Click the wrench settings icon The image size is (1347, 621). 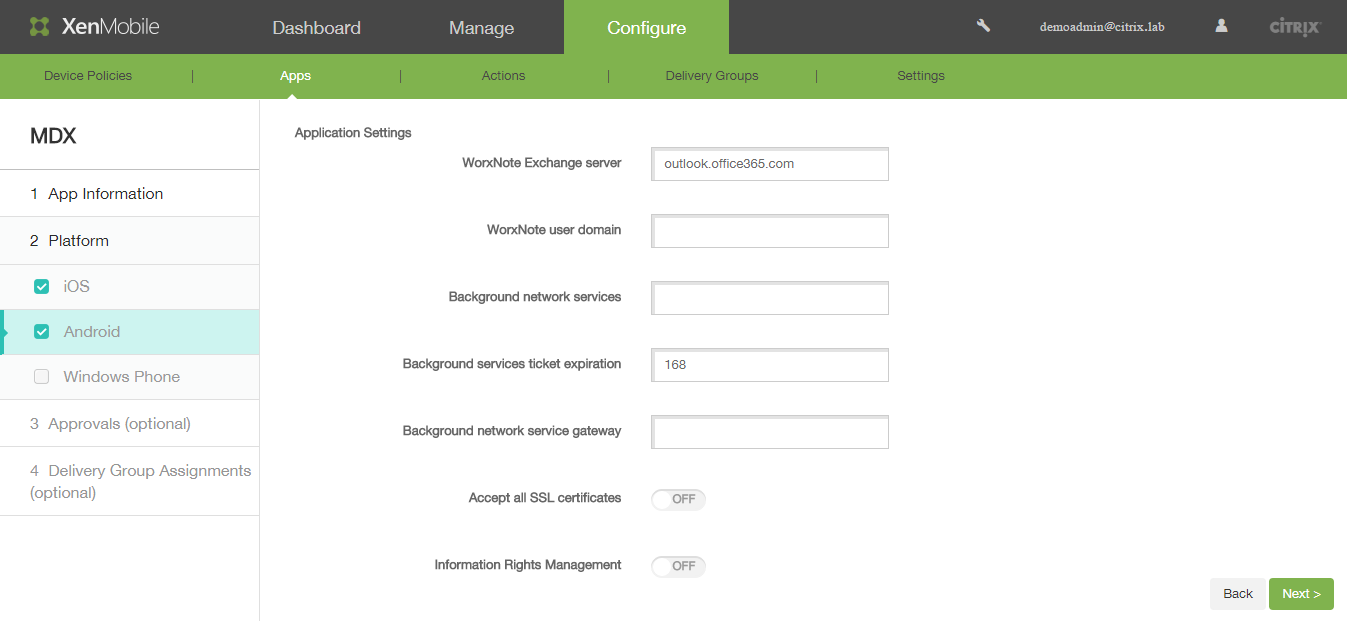[983, 26]
